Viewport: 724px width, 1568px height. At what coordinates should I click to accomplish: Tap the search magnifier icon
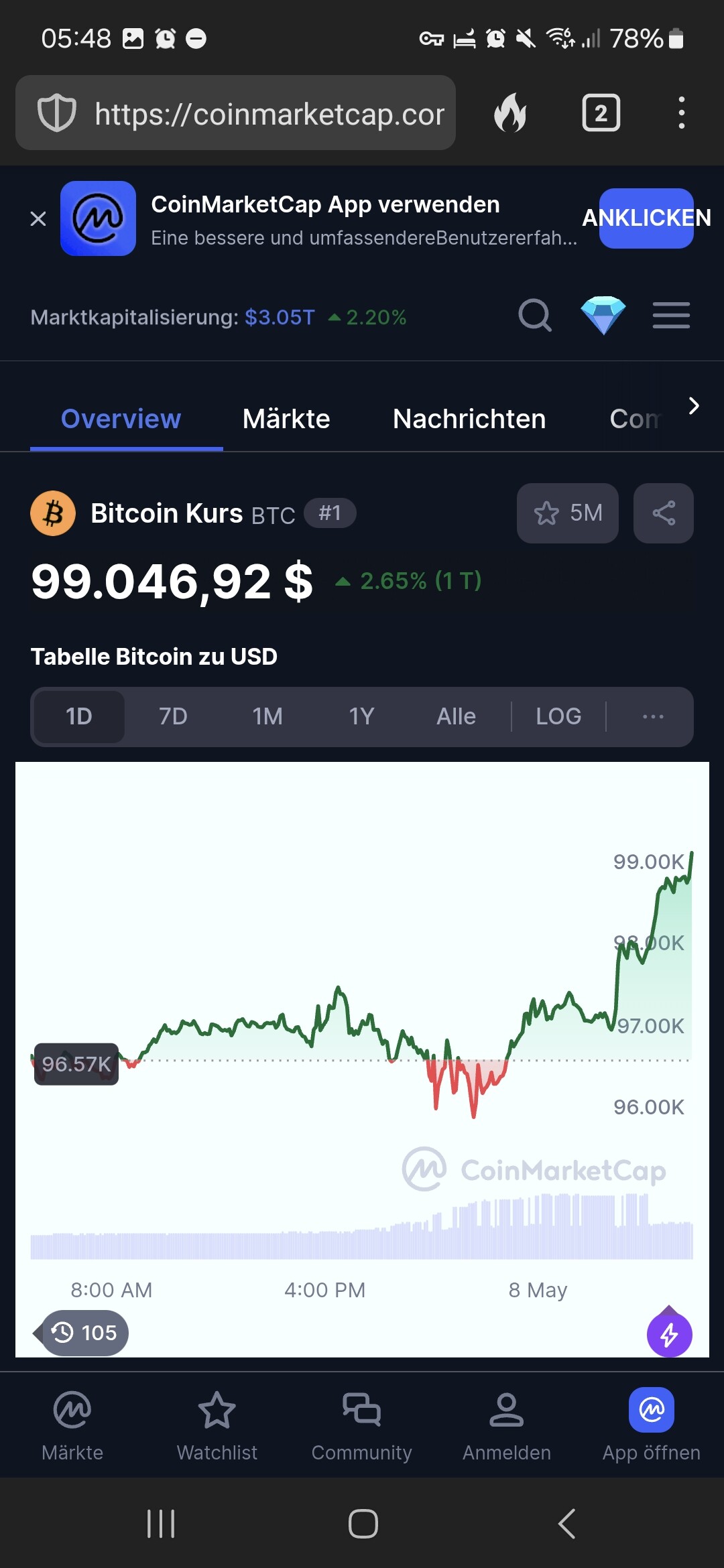coord(535,316)
